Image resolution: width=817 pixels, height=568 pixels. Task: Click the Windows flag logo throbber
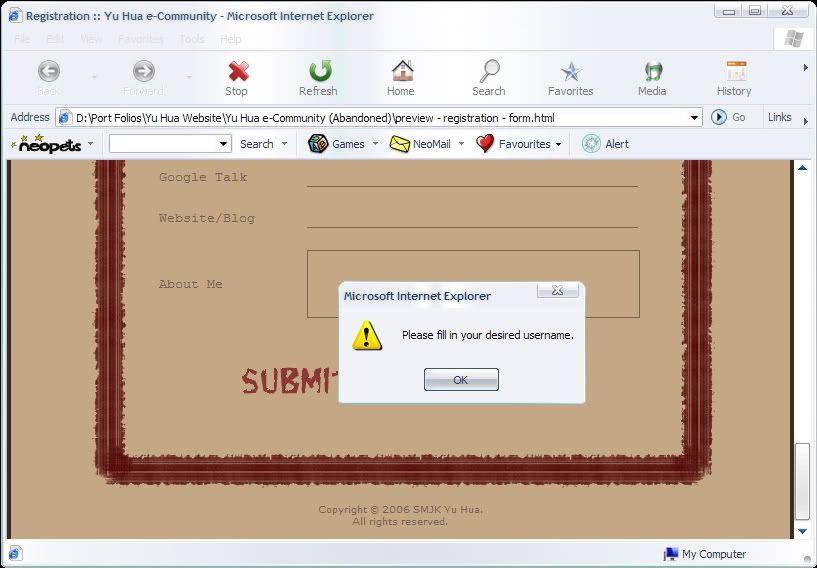pyautogui.click(x=794, y=39)
